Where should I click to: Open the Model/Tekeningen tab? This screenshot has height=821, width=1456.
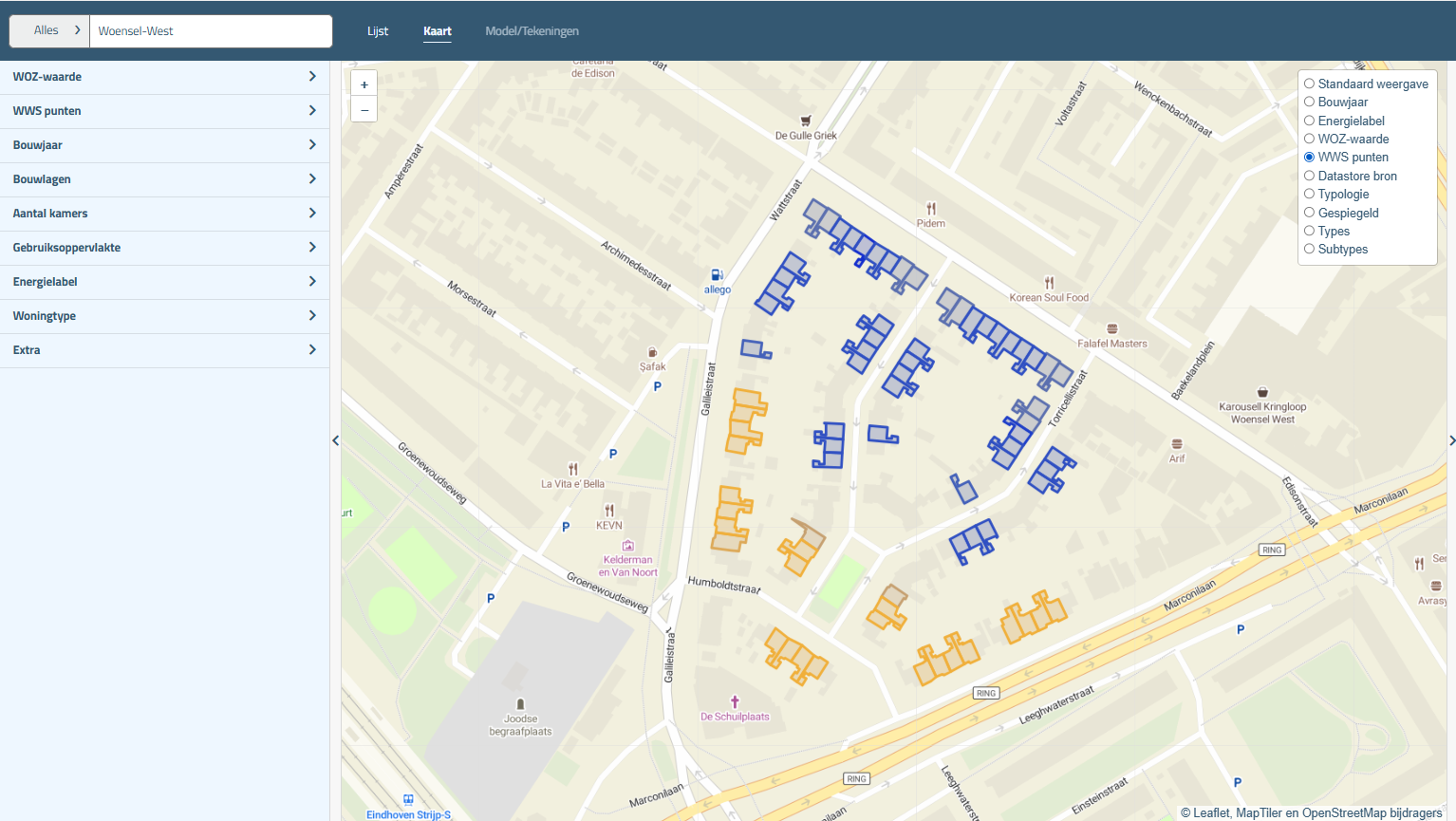[532, 30]
